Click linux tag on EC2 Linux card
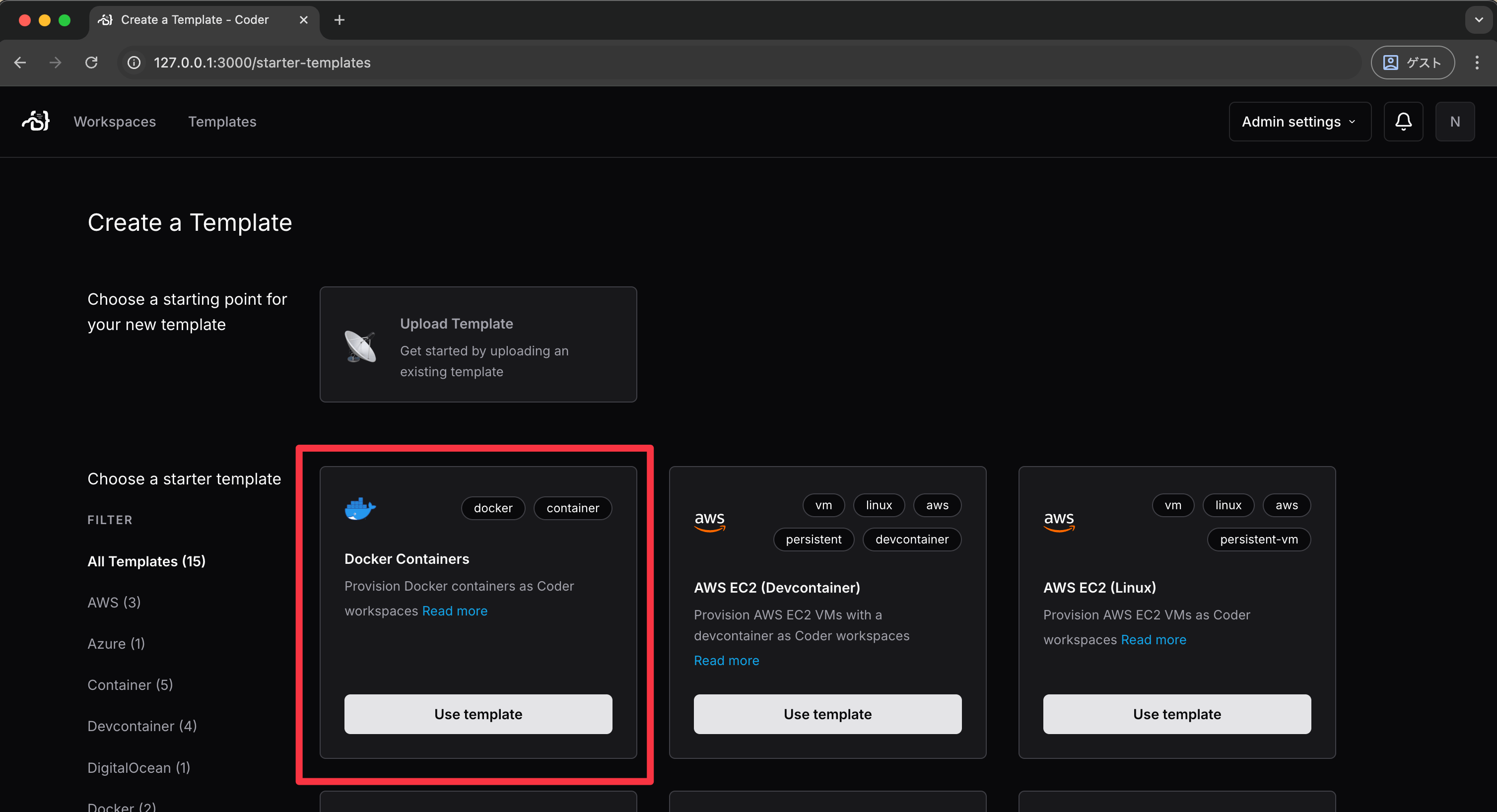 [1228, 505]
